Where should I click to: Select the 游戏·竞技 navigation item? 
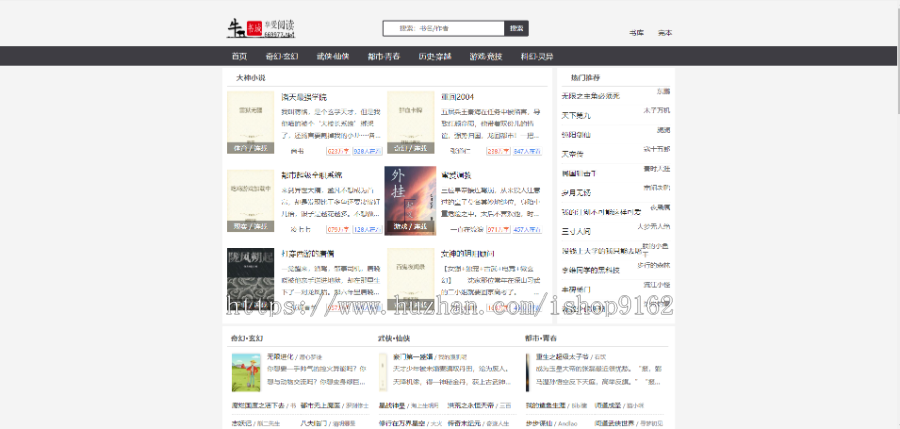[x=489, y=56]
